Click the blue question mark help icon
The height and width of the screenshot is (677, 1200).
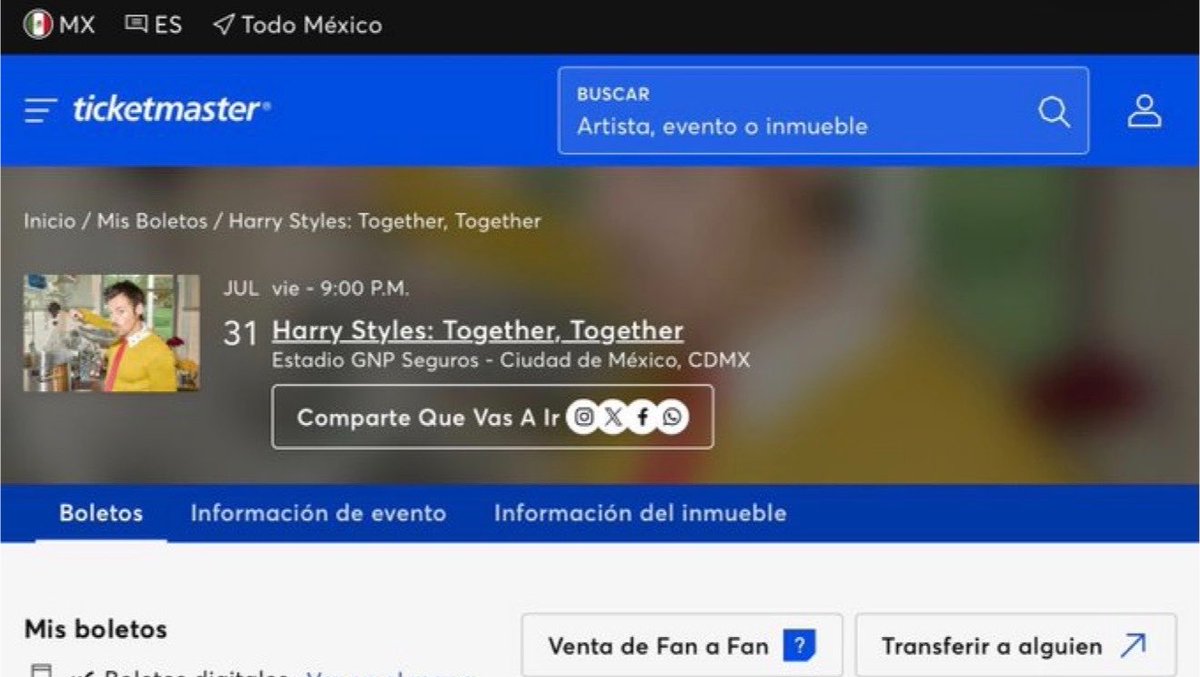(x=799, y=646)
